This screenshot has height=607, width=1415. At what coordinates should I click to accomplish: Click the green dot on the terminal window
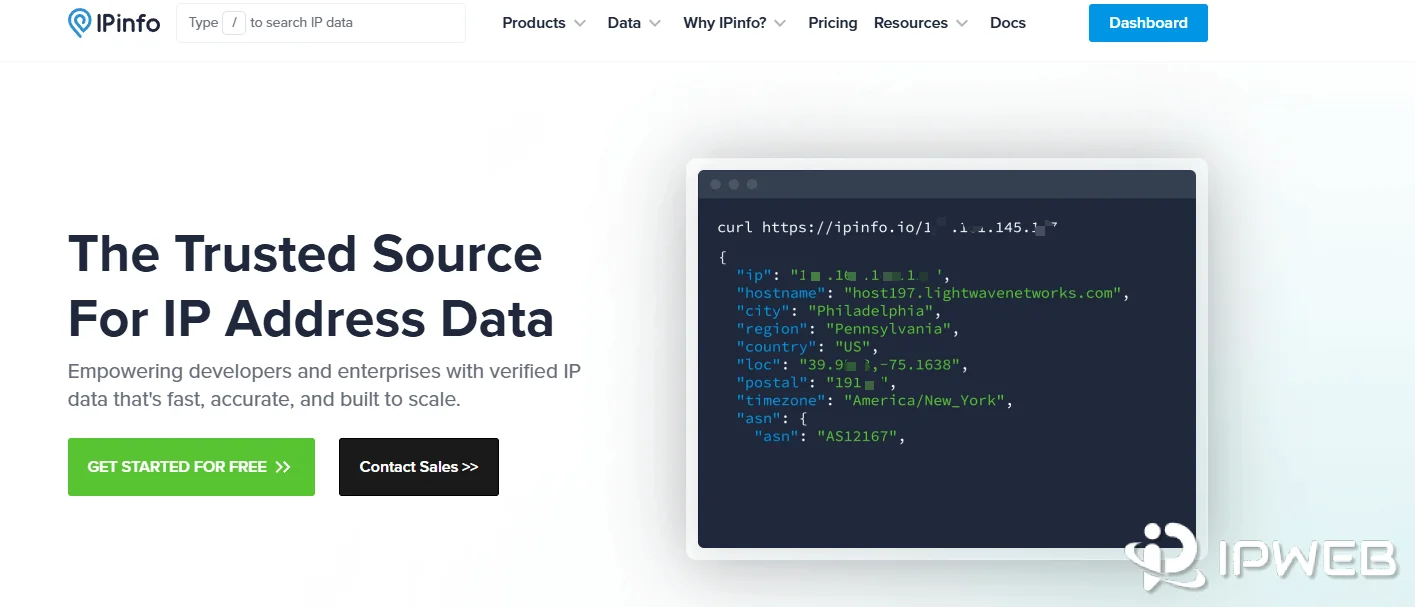point(751,184)
